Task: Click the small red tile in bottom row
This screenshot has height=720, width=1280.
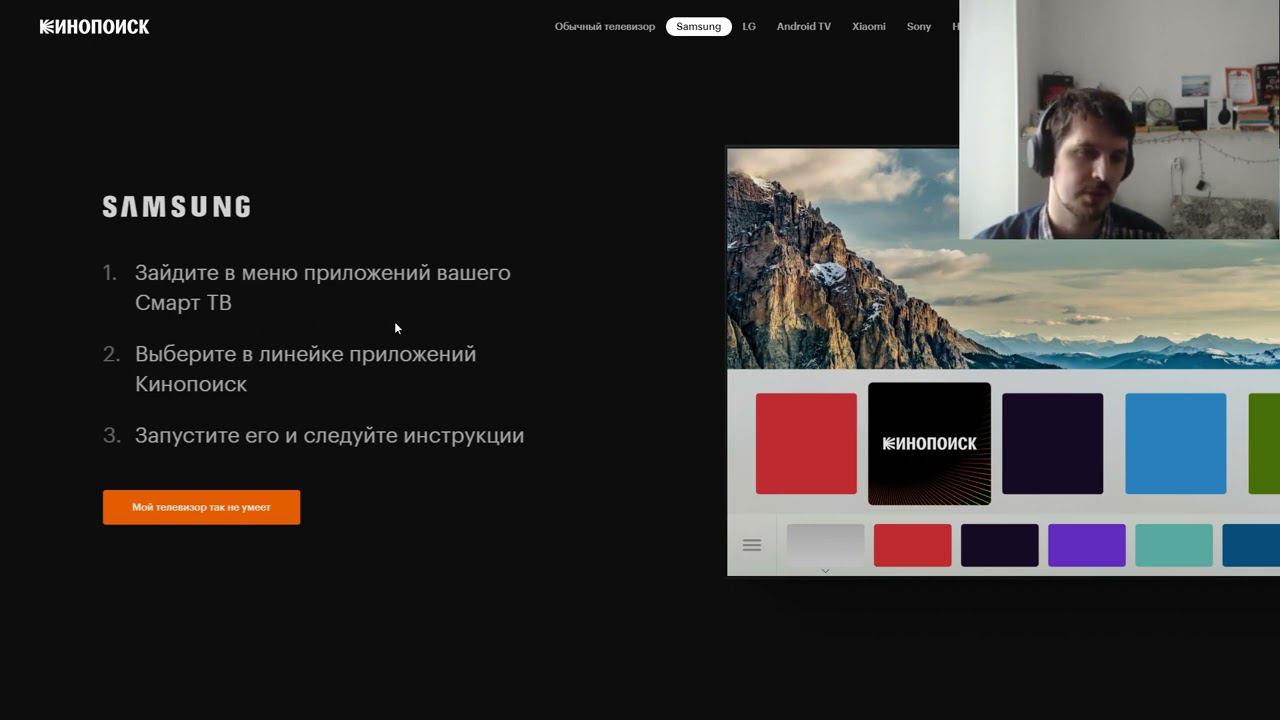Action: point(913,545)
